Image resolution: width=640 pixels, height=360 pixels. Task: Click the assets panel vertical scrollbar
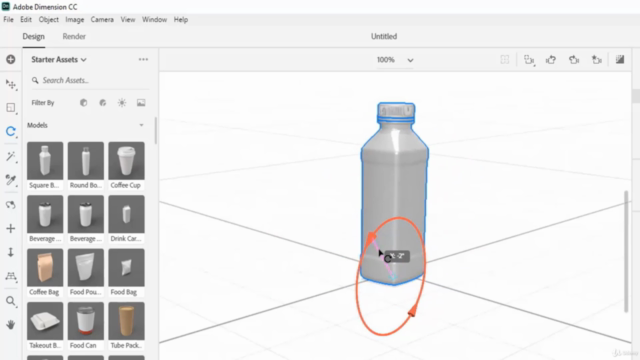(156, 131)
